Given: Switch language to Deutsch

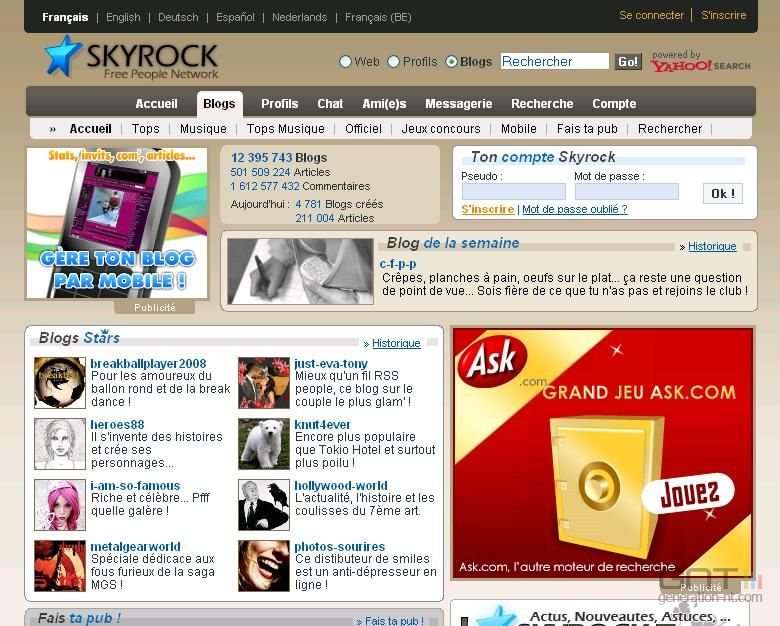Looking at the screenshot, I should coord(178,17).
